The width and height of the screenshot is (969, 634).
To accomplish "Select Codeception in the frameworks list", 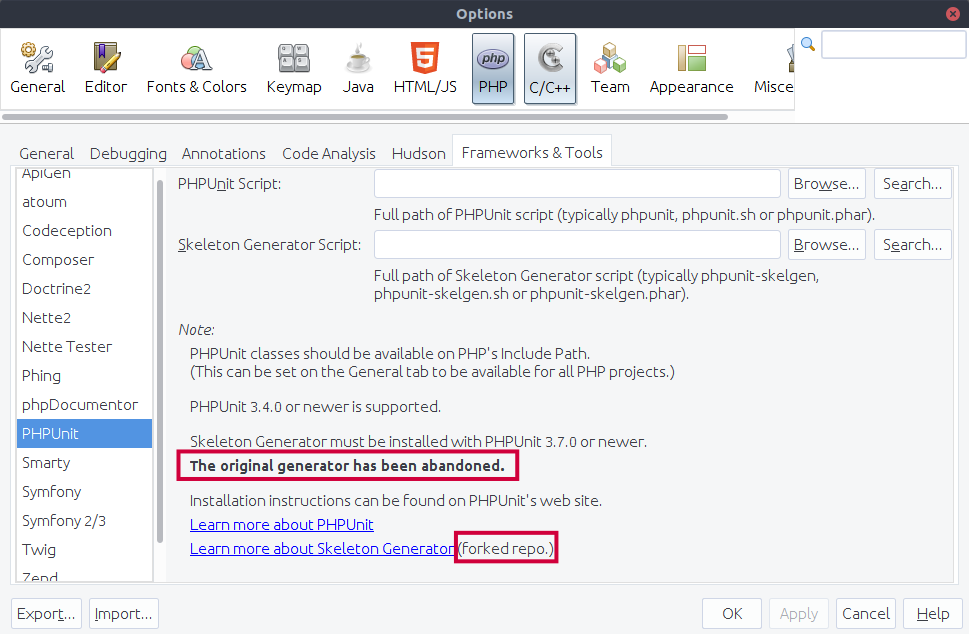I will coord(84,230).
